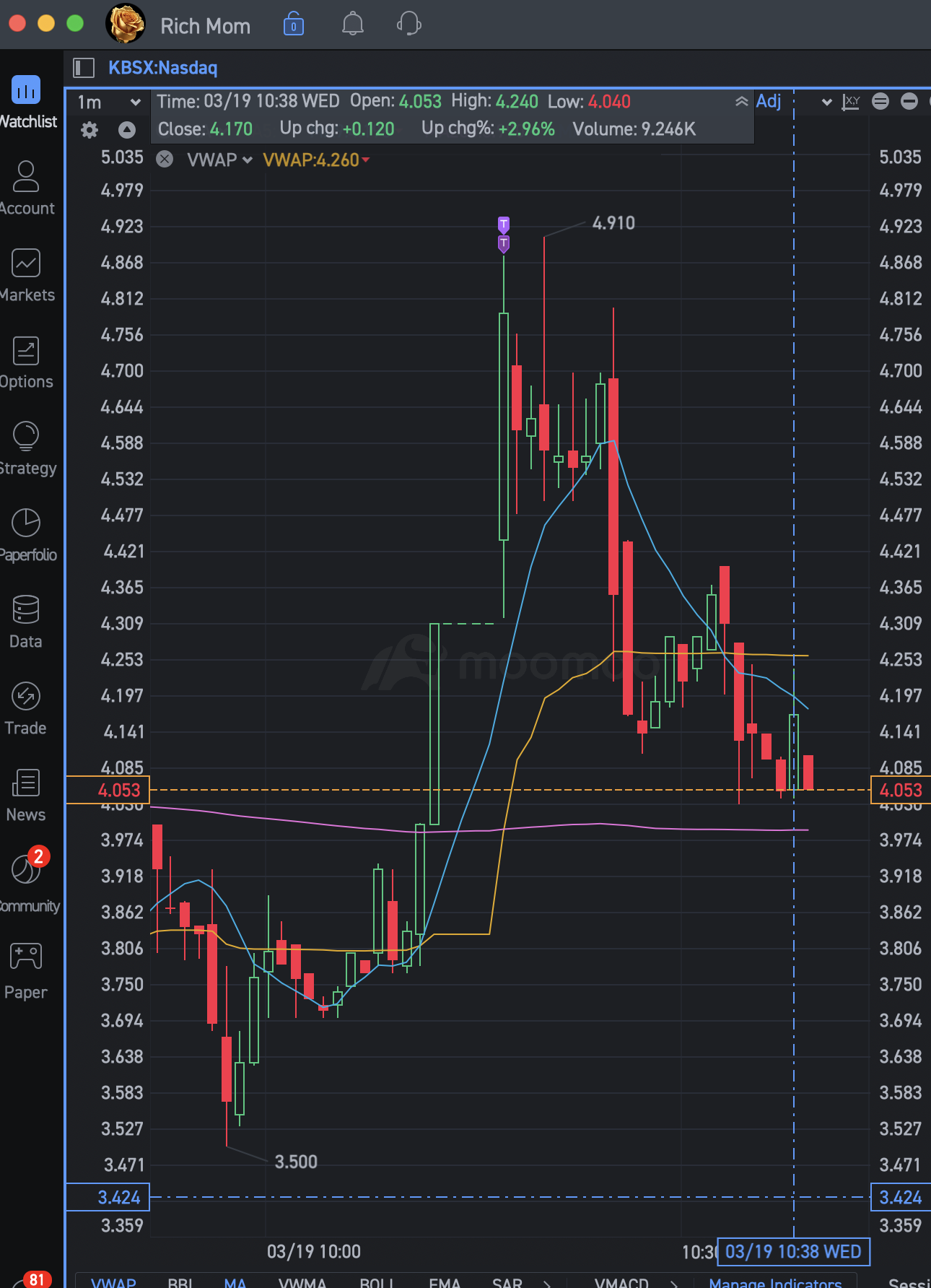Image resolution: width=931 pixels, height=1288 pixels.
Task: Toggle the MA indicator tab
Action: click(235, 1282)
